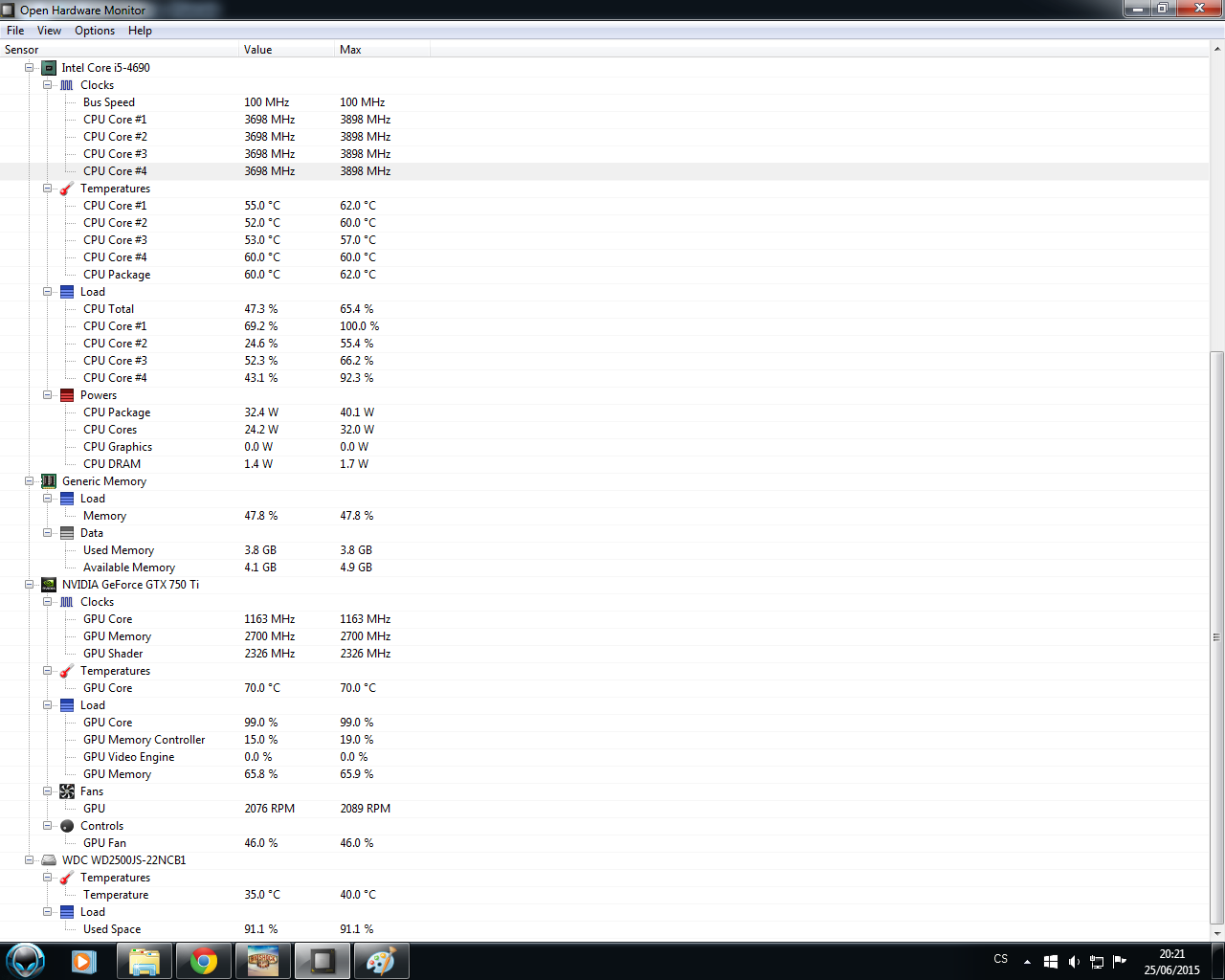Screen dimensions: 1225x980
Task: Click the Clocks icon under Intel Core i5-4690
Action: pyautogui.click(x=67, y=85)
